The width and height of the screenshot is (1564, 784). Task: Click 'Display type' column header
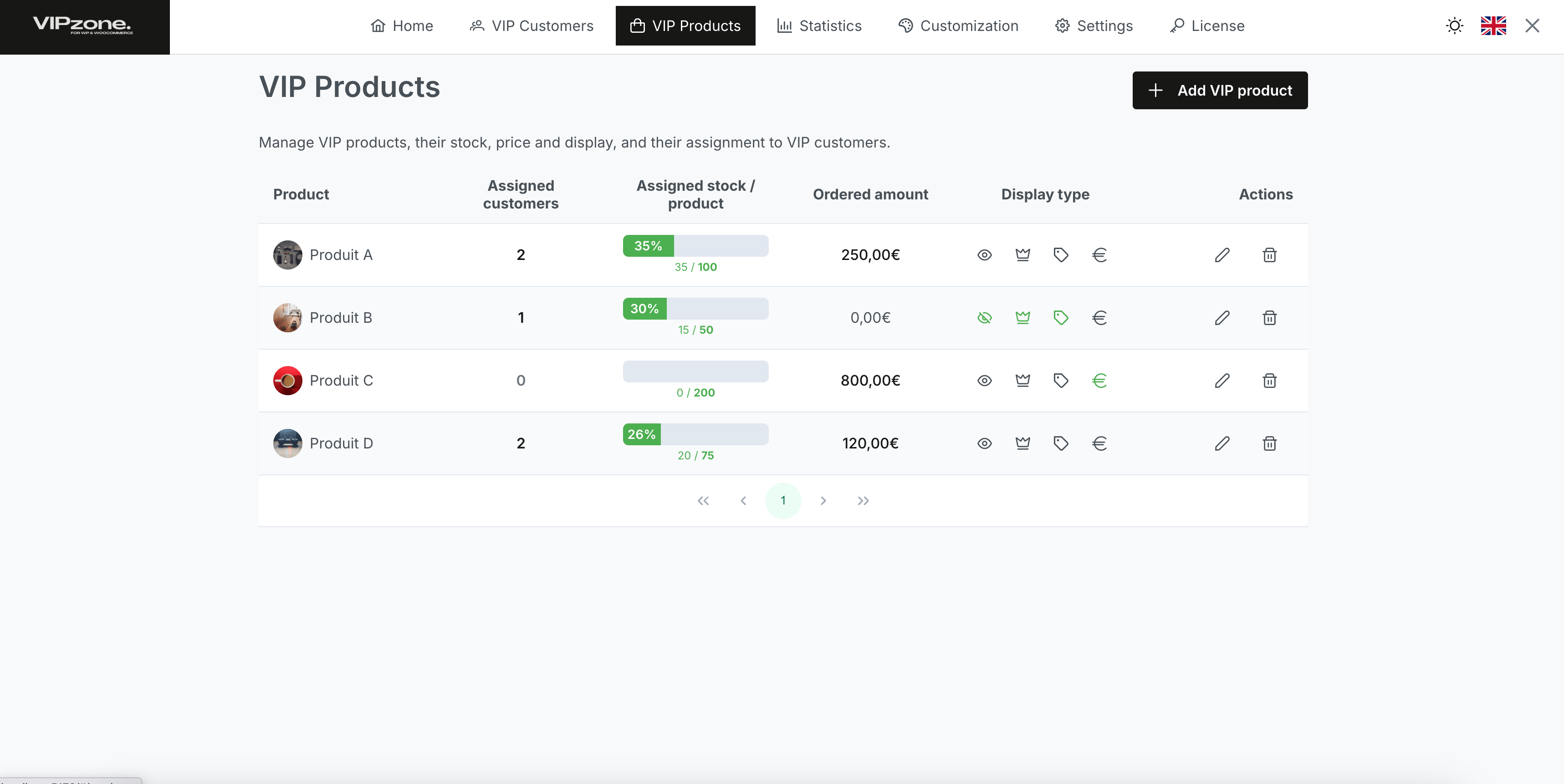point(1045,194)
